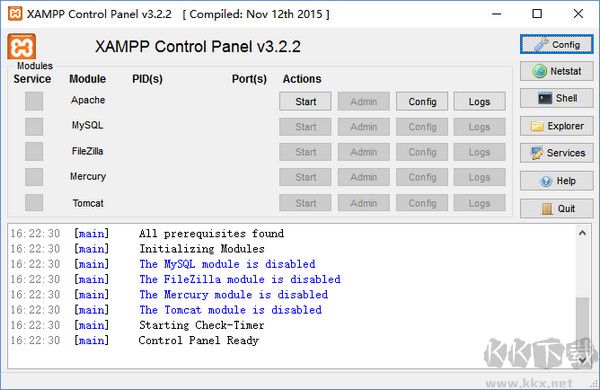Viewport: 600px width, 390px height.
Task: Toggle the FileZilla service checkbox
Action: (34, 152)
